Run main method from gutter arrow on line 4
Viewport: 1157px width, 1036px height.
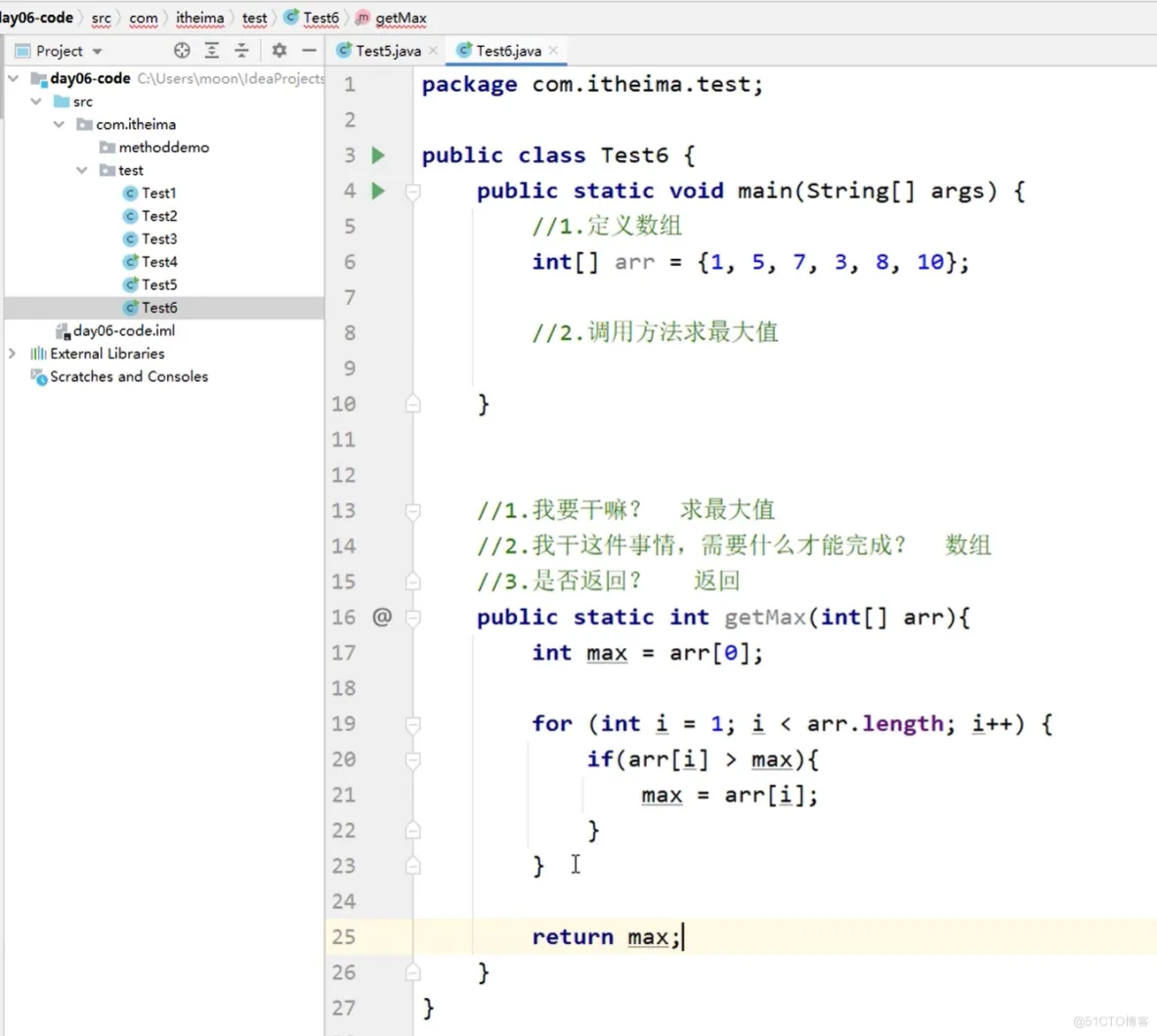coord(378,191)
